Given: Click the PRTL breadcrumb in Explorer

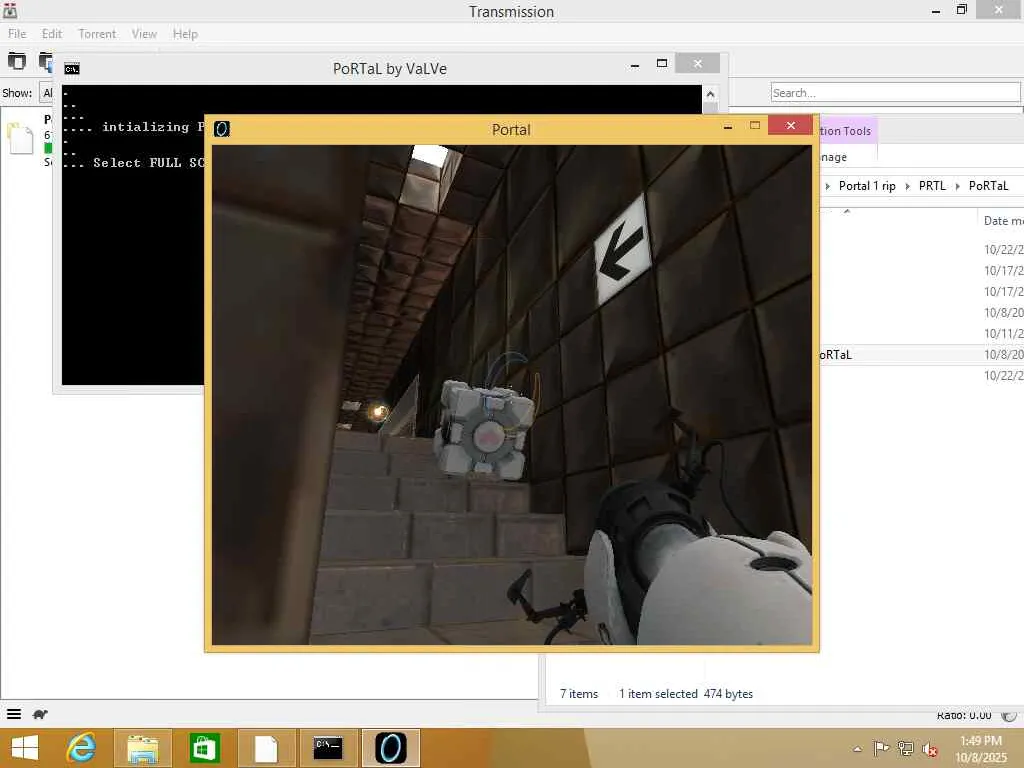Looking at the screenshot, I should coord(932,186).
